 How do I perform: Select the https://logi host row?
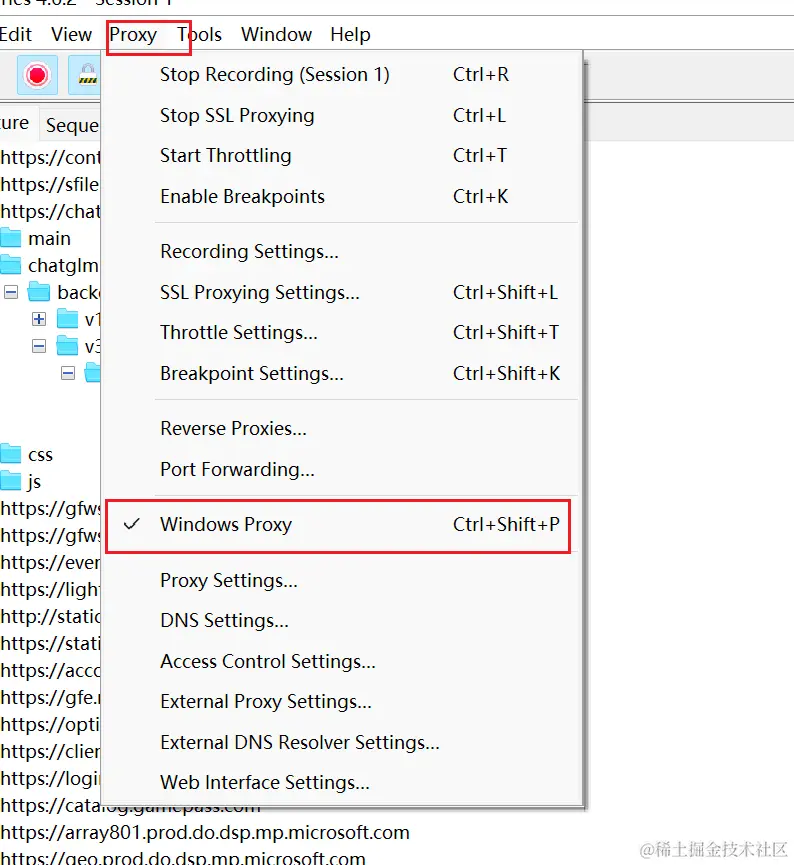click(50, 779)
